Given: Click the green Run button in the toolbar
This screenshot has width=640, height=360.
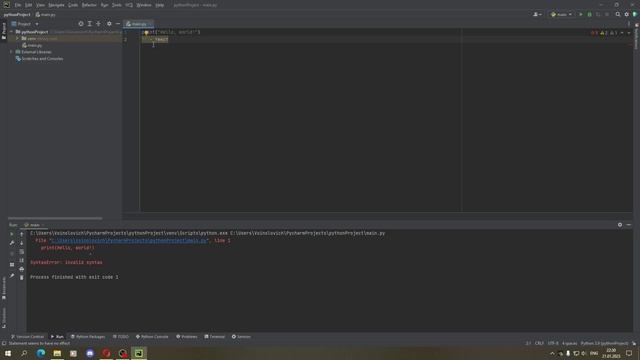Looking at the screenshot, I should (x=581, y=15).
